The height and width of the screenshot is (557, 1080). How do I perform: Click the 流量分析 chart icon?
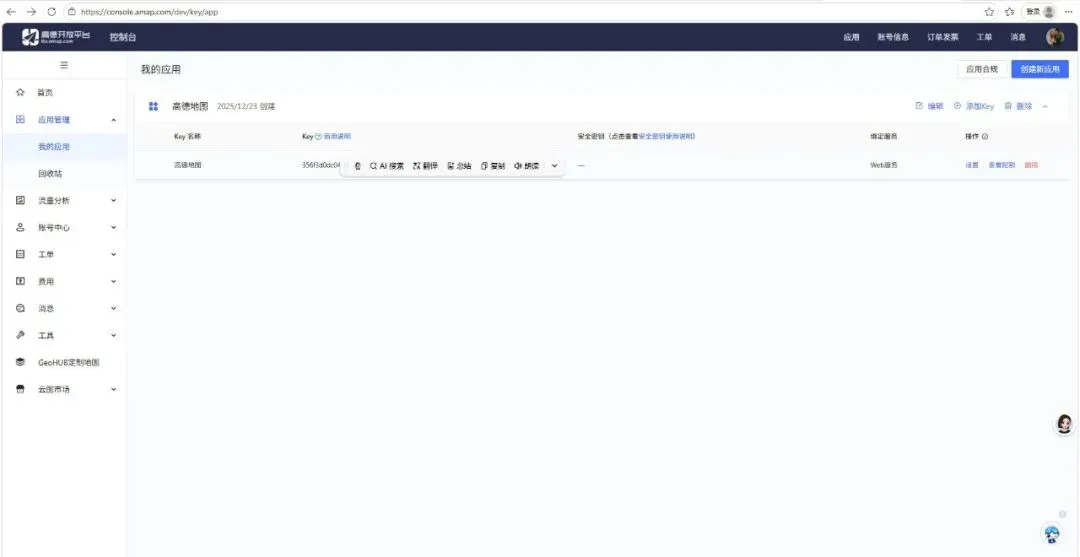(x=20, y=200)
